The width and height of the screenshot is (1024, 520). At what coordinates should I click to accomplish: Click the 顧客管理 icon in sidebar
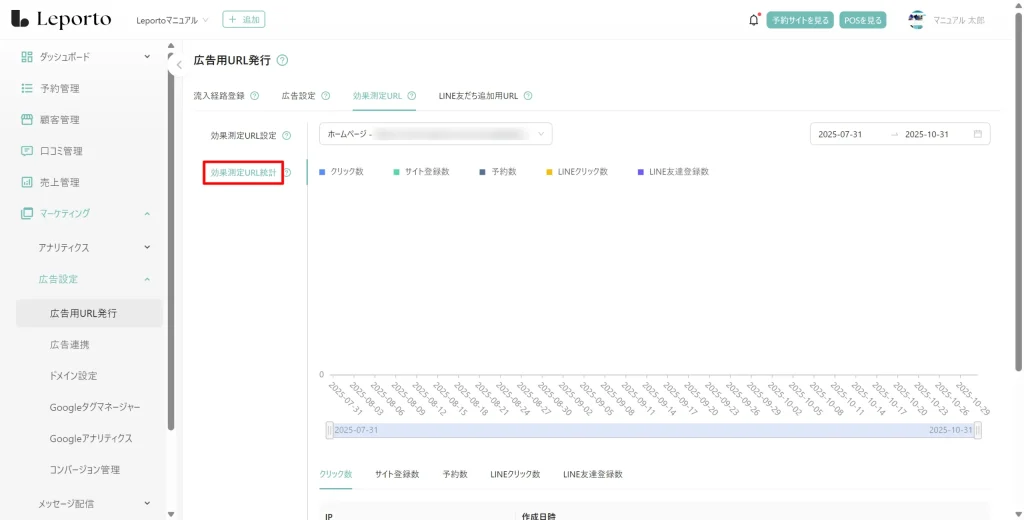pos(27,120)
